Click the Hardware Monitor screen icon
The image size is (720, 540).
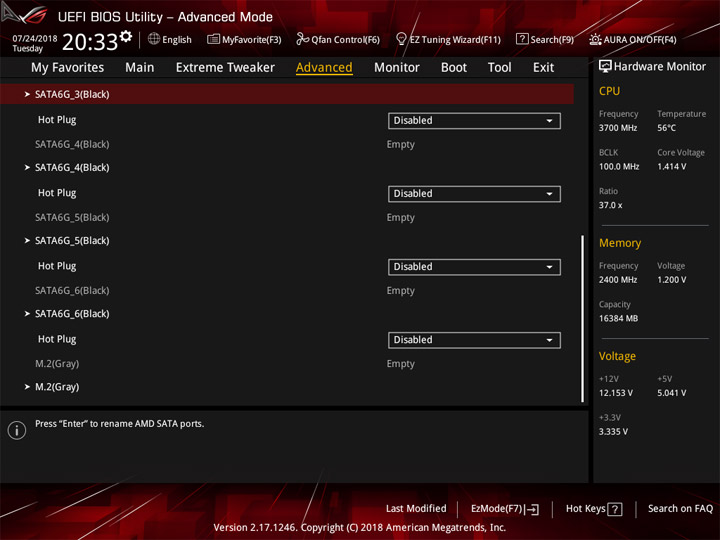(605, 66)
